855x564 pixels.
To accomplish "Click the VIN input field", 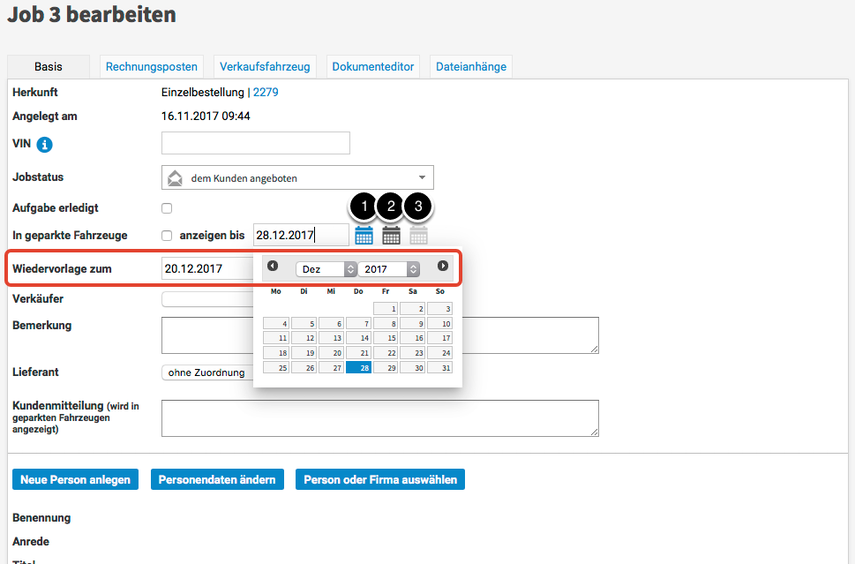I will pos(255,143).
